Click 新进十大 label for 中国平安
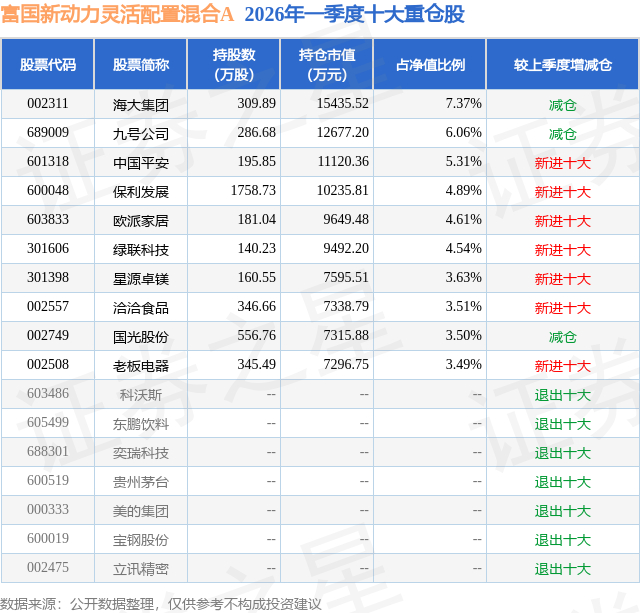 pyautogui.click(x=562, y=163)
